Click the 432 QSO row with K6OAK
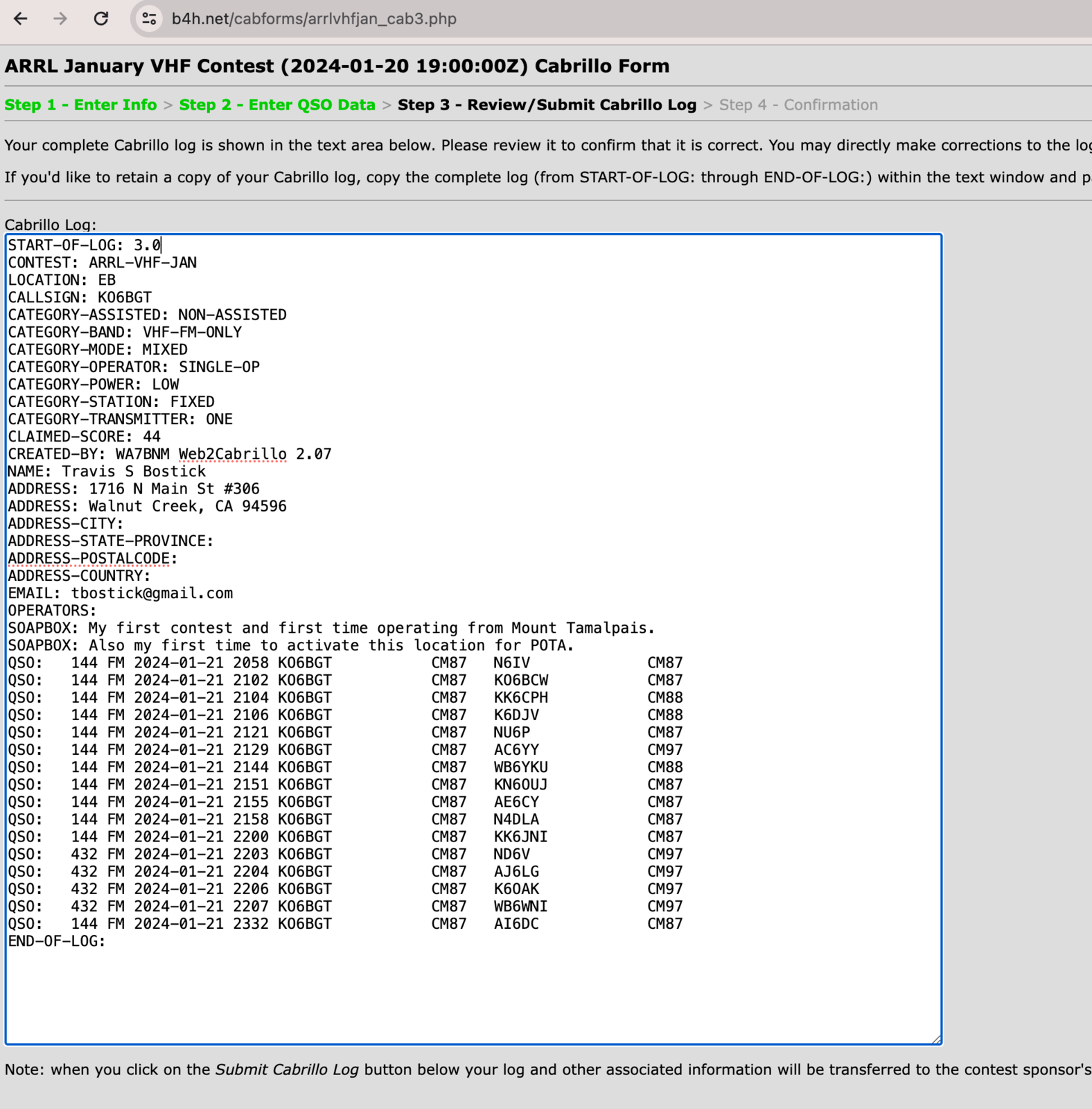 [345, 889]
